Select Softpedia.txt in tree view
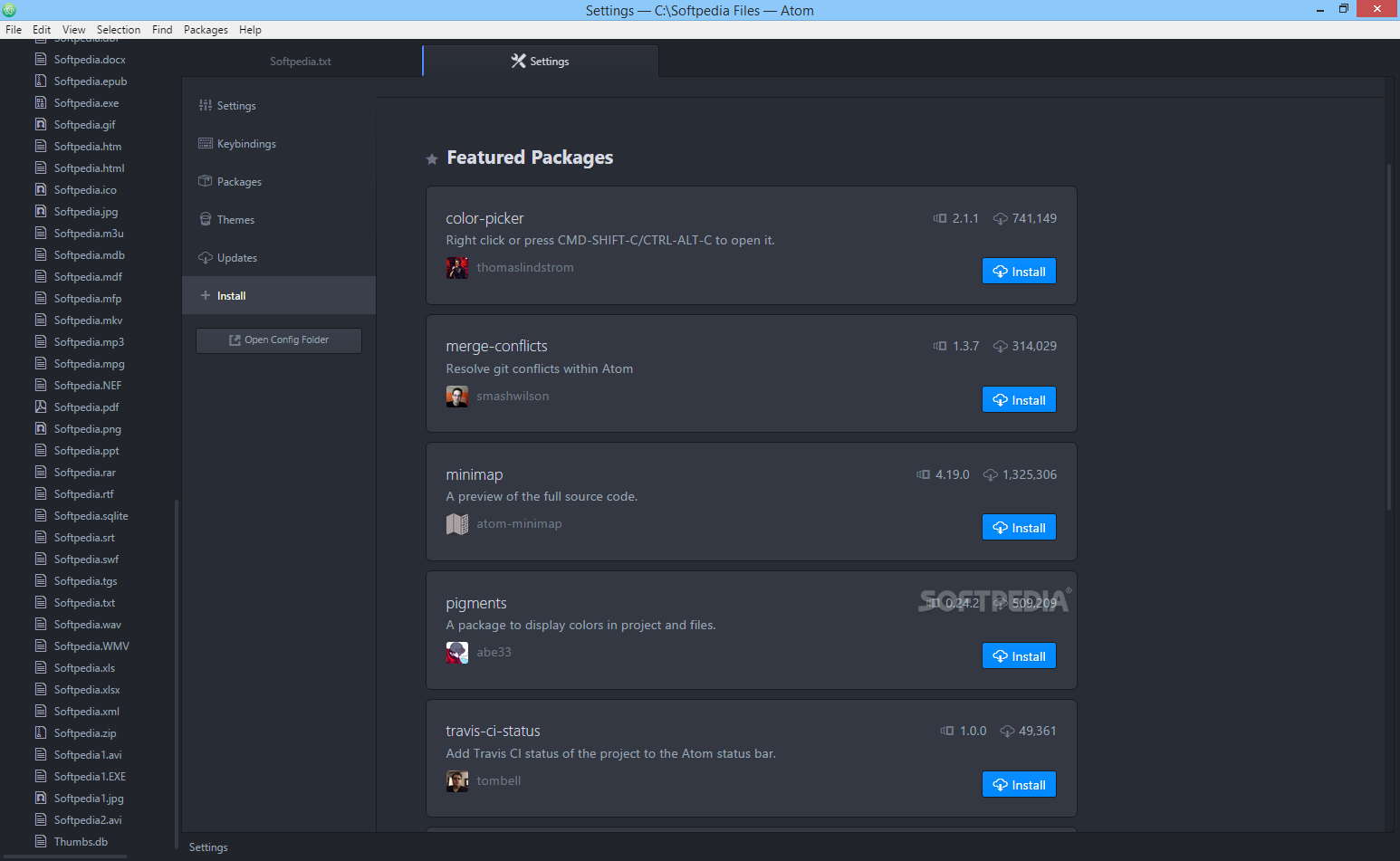 (x=84, y=603)
